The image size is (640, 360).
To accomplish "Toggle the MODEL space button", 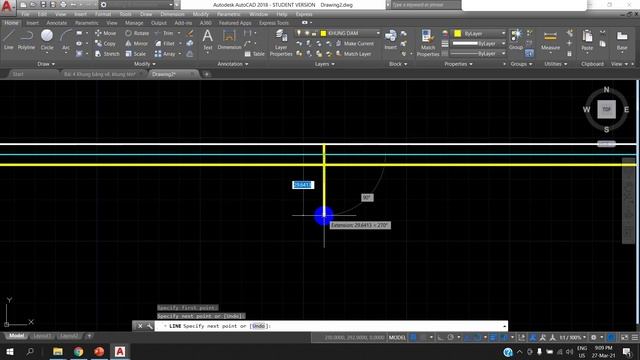I will (397, 338).
